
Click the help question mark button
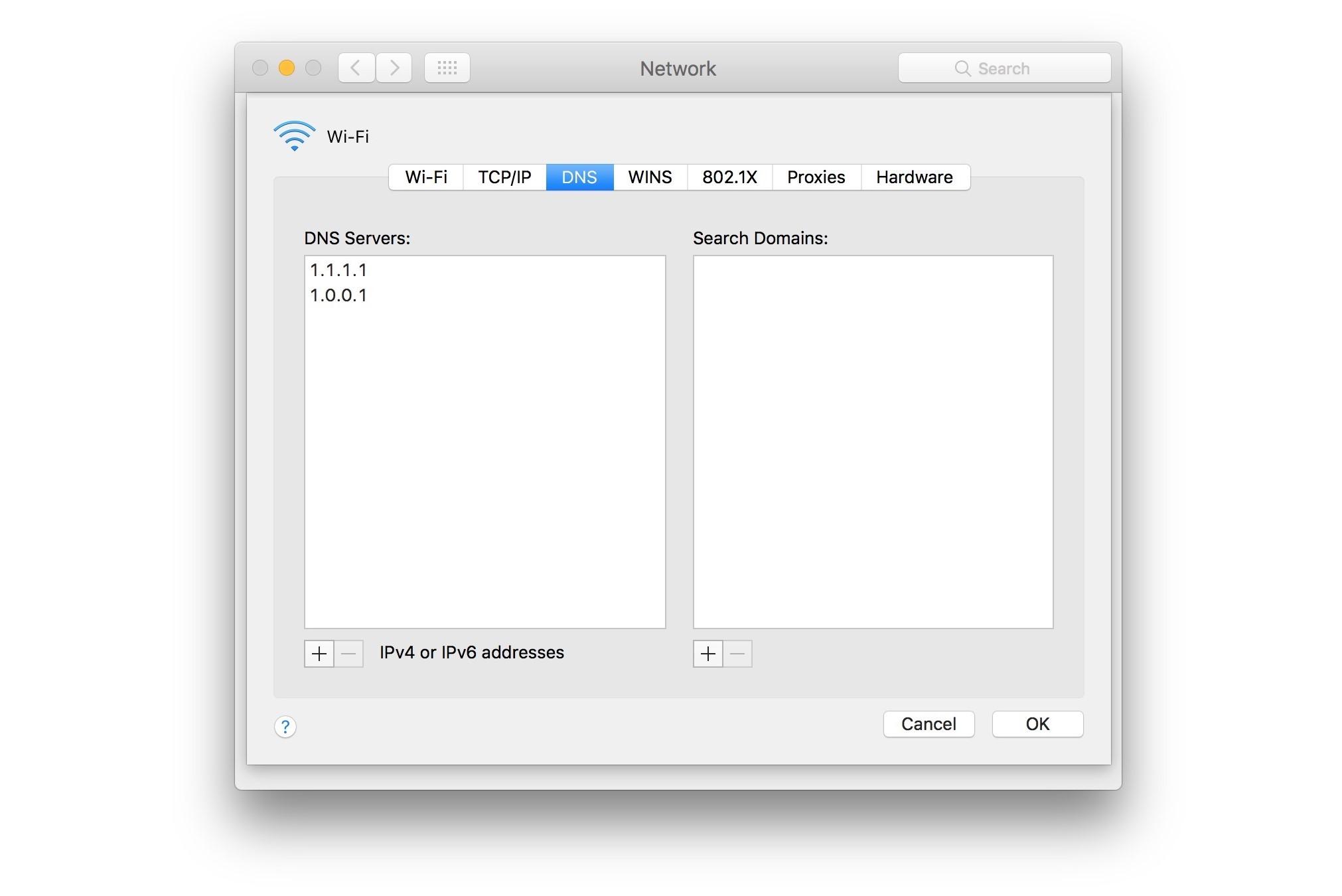[285, 727]
